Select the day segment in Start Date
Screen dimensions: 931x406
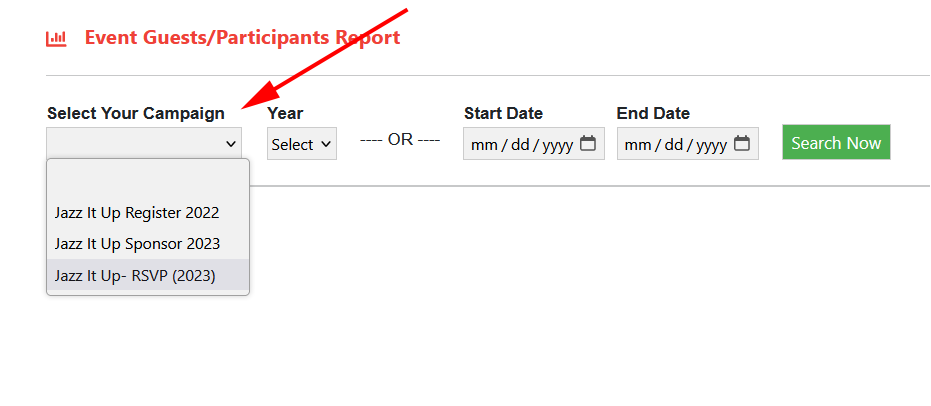pos(520,145)
